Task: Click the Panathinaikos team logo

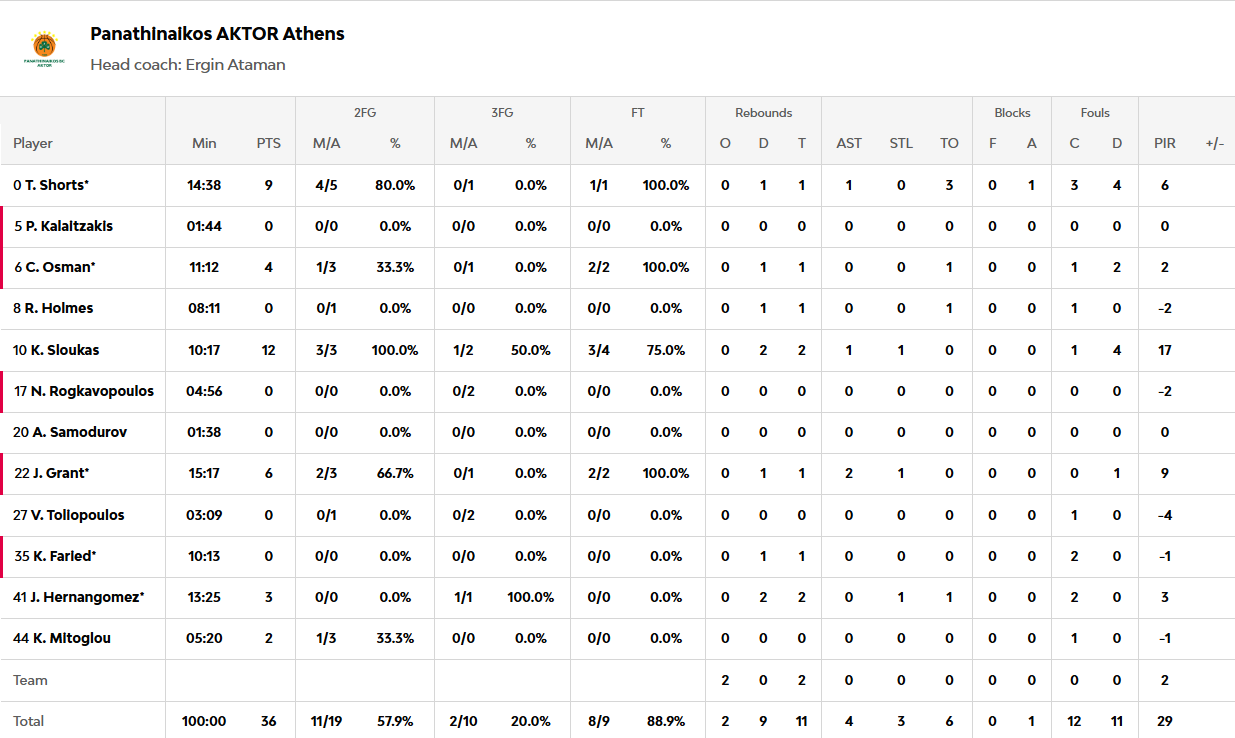Action: 44,48
